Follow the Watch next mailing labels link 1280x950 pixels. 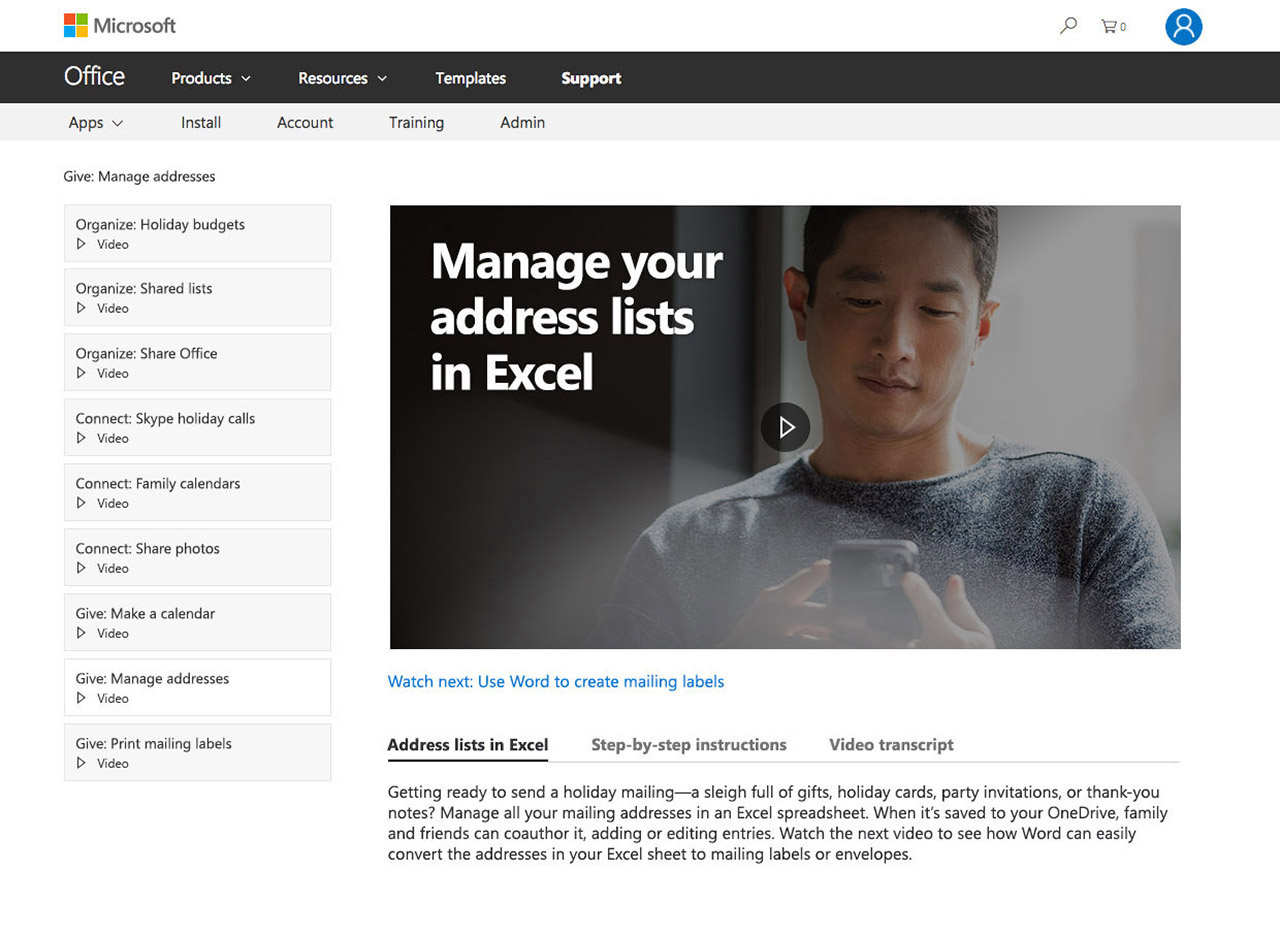[556, 681]
